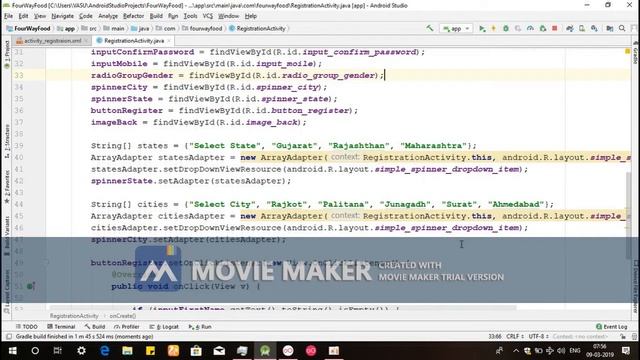
Task: Open the Help menu
Action: click(251, 16)
